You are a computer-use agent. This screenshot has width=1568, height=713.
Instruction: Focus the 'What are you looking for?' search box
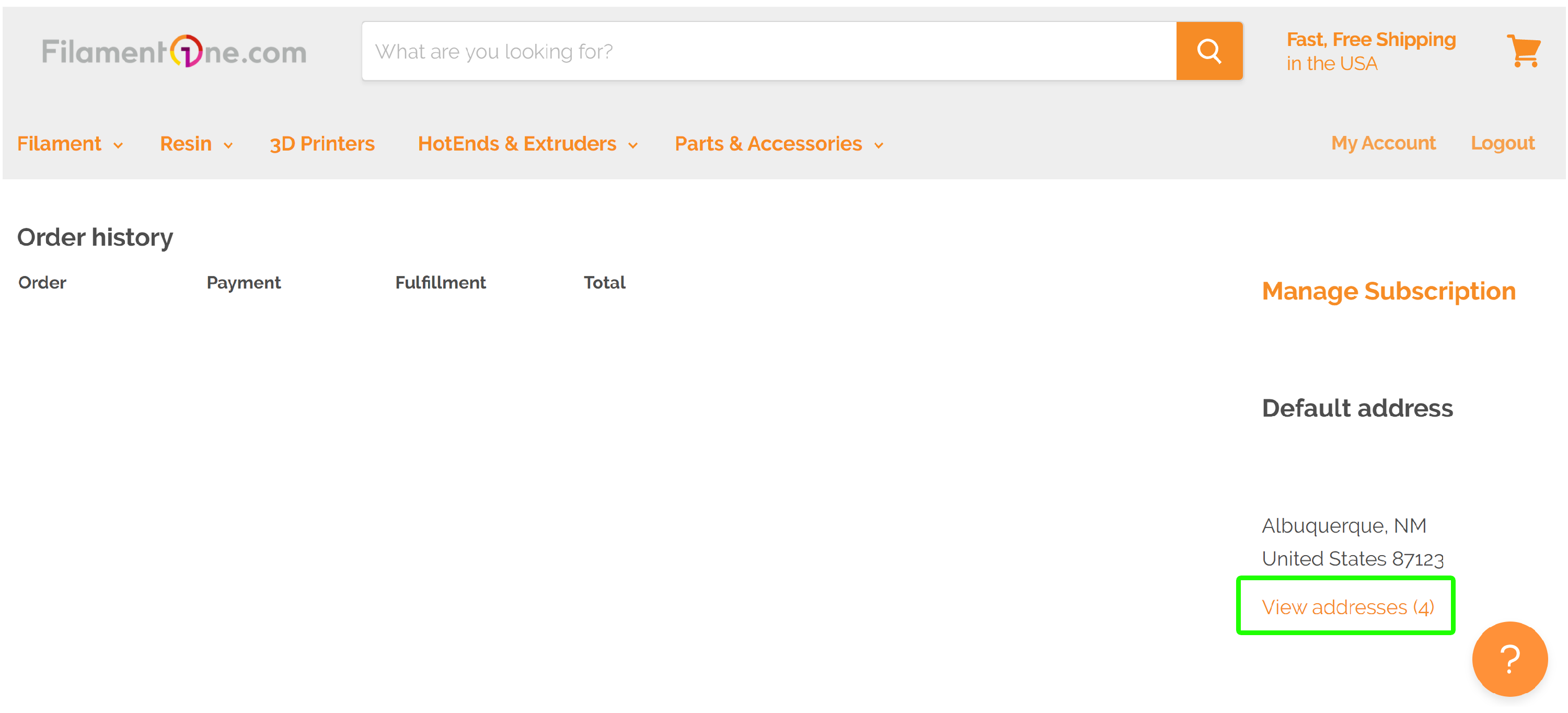click(769, 51)
